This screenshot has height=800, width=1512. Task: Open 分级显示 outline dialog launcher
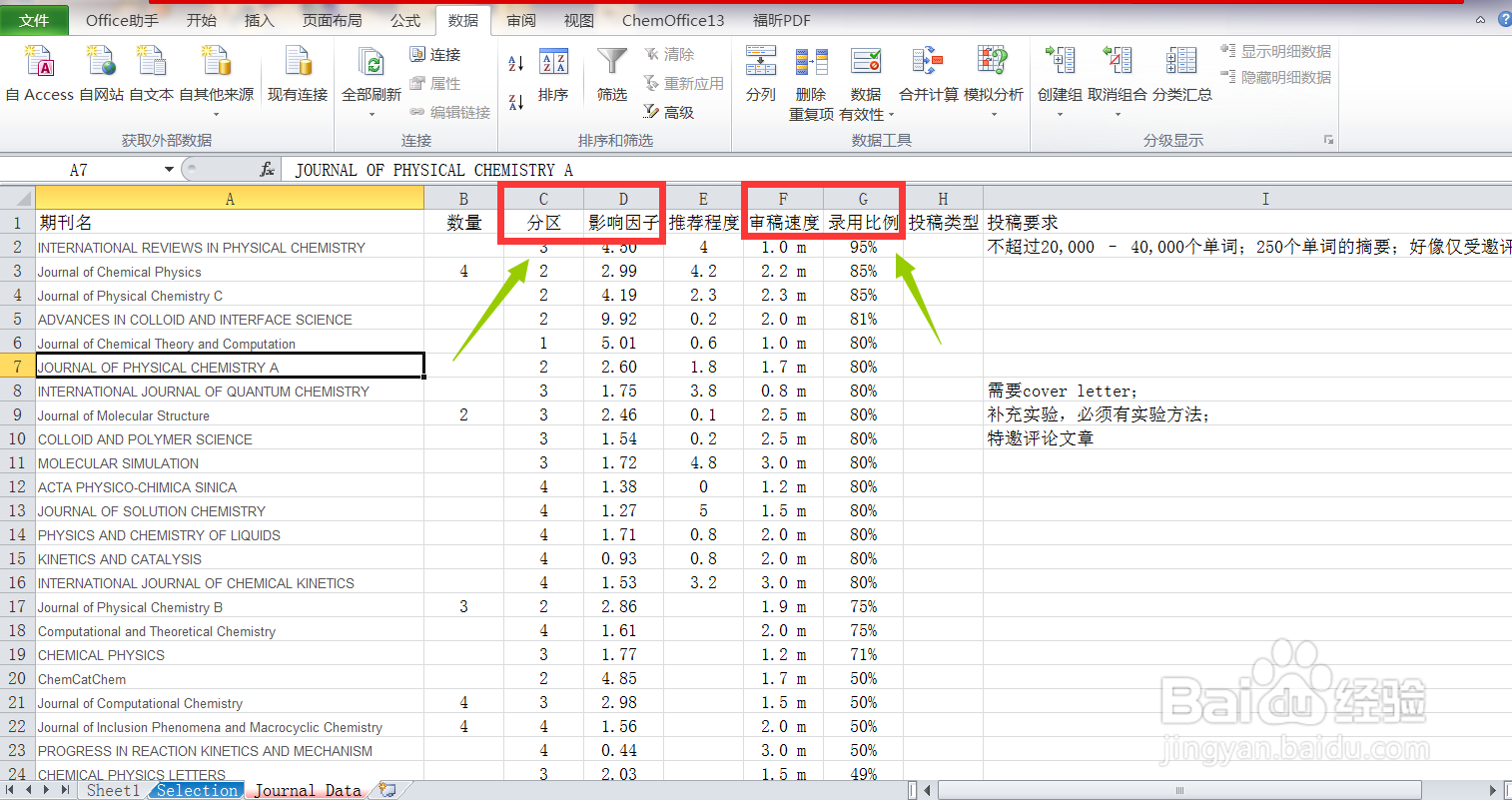pyautogui.click(x=1328, y=140)
